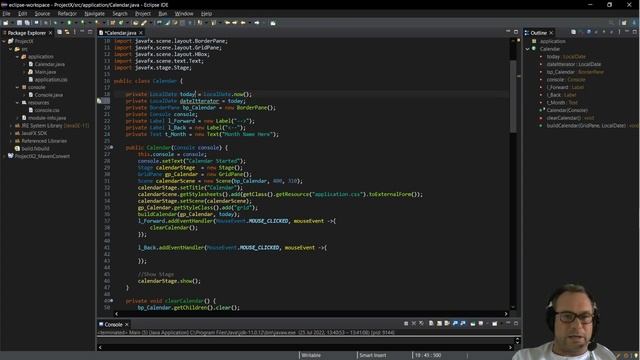640x360 pixels.
Task: Click the editor horizontal scroll right arrow
Action: [x=506, y=314]
